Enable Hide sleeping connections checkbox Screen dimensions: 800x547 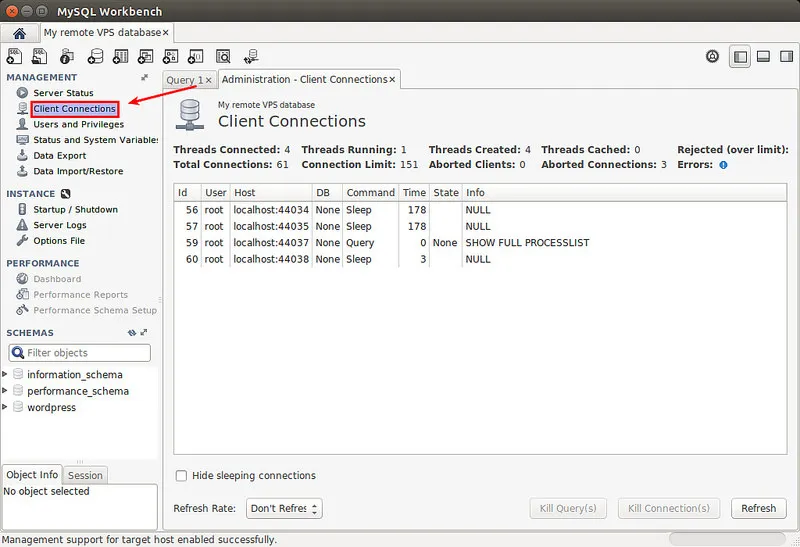tap(181, 476)
